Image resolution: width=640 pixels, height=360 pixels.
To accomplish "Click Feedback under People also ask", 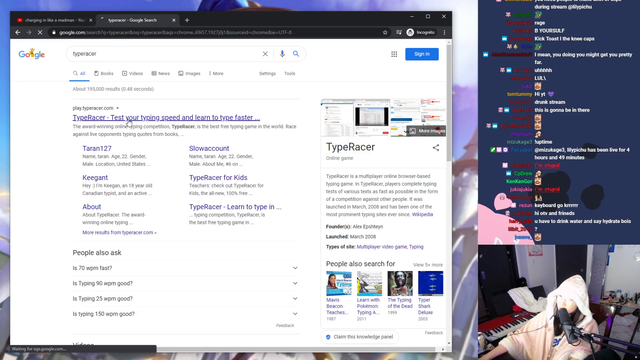I will (x=285, y=326).
